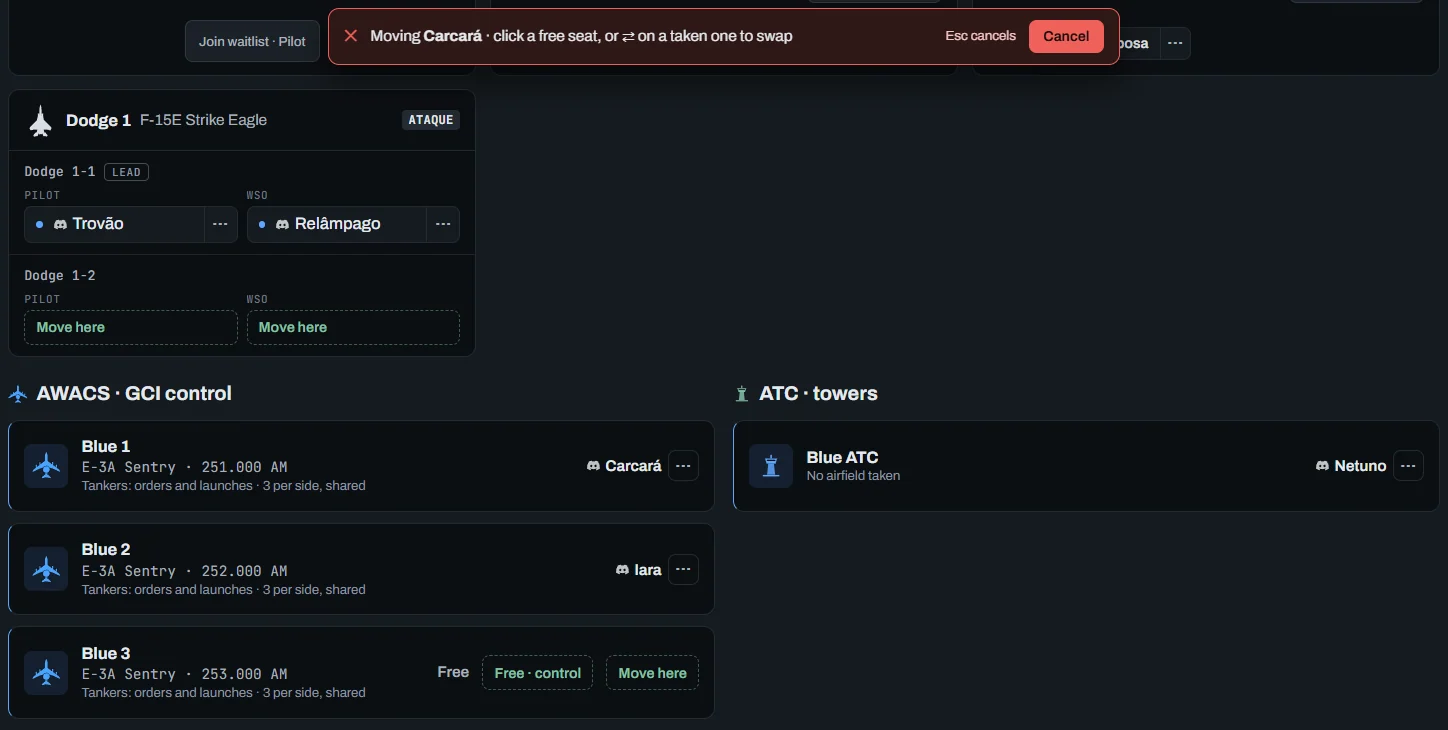
Task: Click the Discord icon beside Iara
Action: point(623,570)
